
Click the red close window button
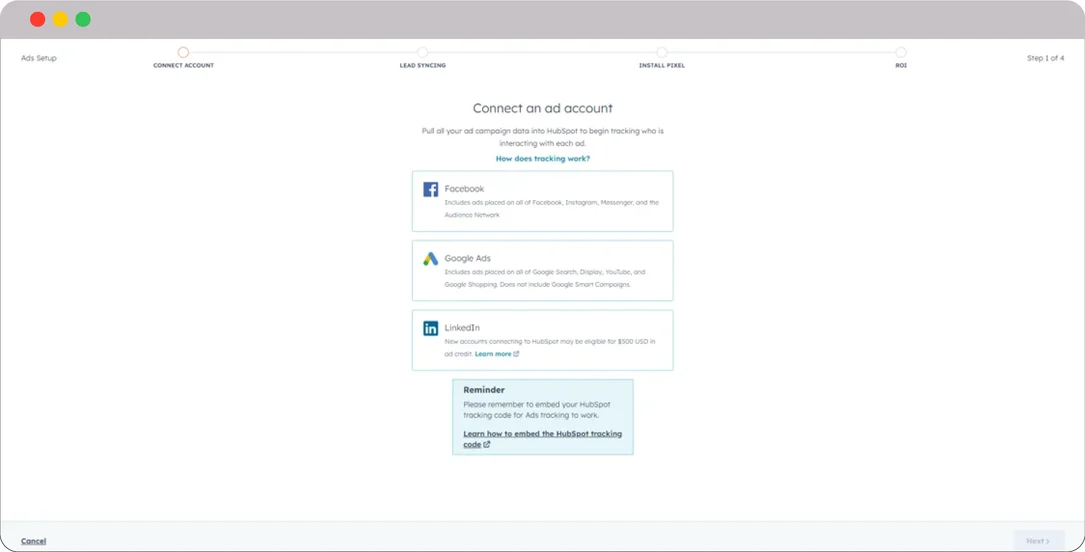coord(38,19)
